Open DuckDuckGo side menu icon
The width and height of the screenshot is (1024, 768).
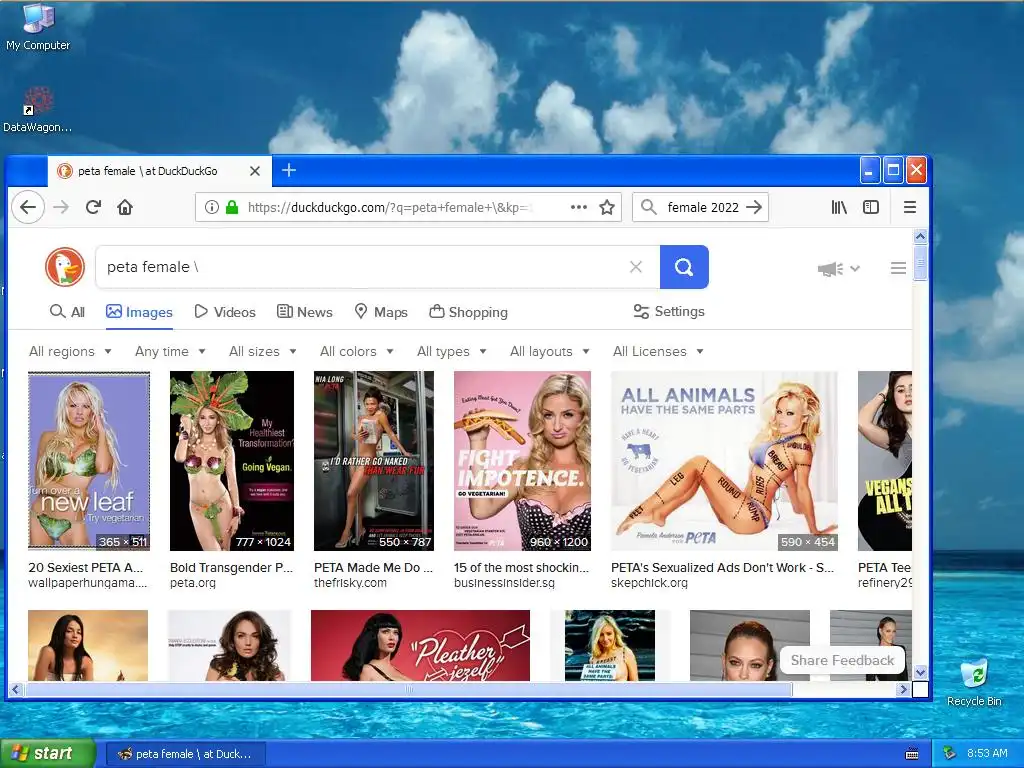coord(898,268)
